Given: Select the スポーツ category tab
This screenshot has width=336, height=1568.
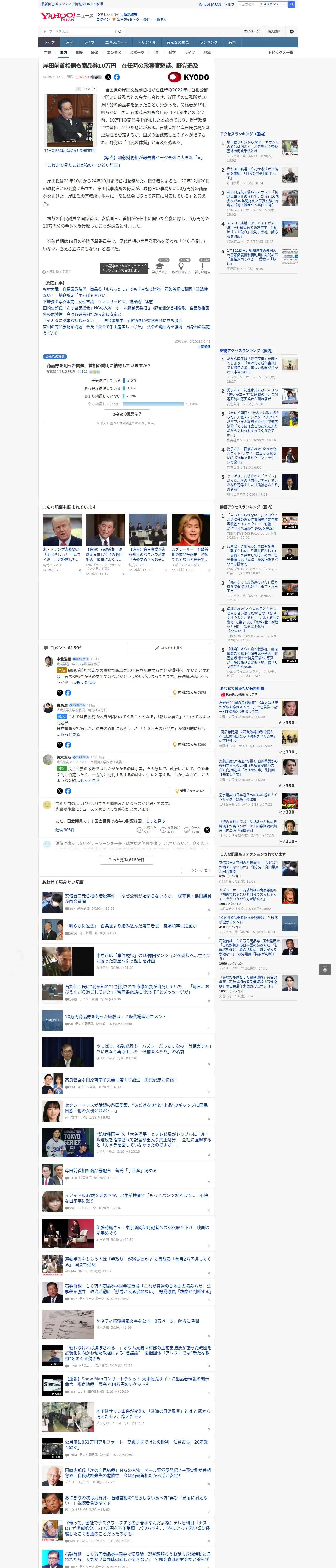Looking at the screenshot, I should pyautogui.click(x=137, y=52).
